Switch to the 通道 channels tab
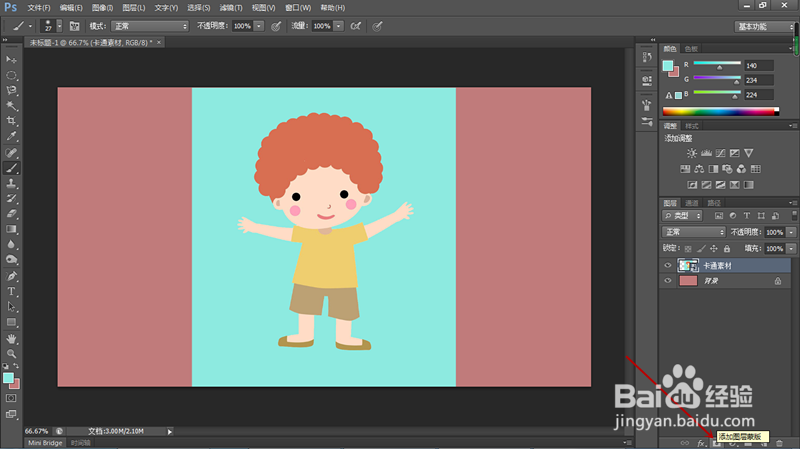This screenshot has width=800, height=449. [x=692, y=203]
